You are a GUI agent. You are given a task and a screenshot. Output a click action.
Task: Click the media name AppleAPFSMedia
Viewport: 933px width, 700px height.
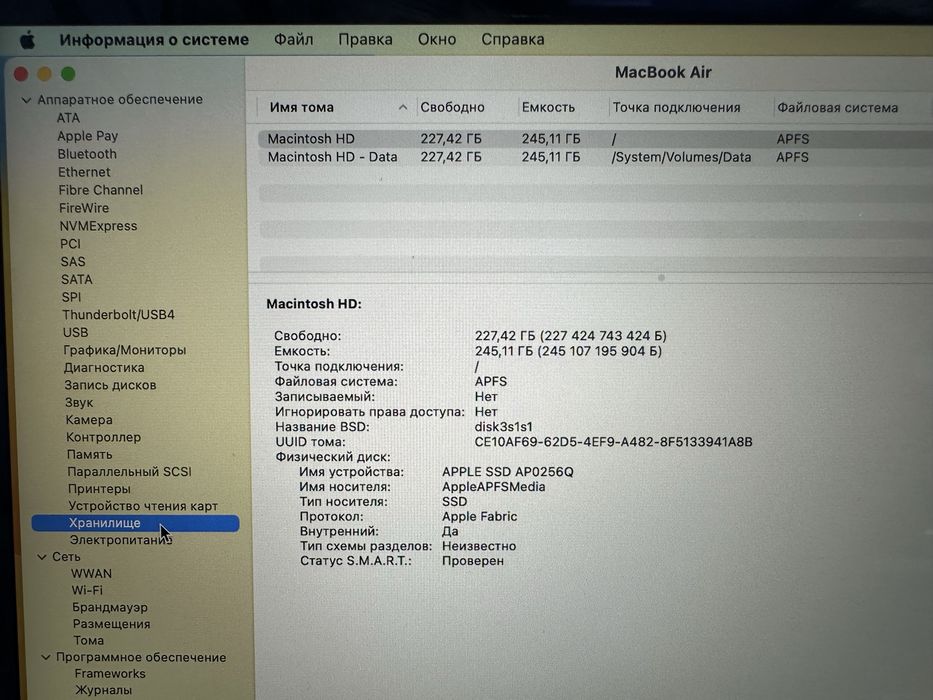pos(493,487)
